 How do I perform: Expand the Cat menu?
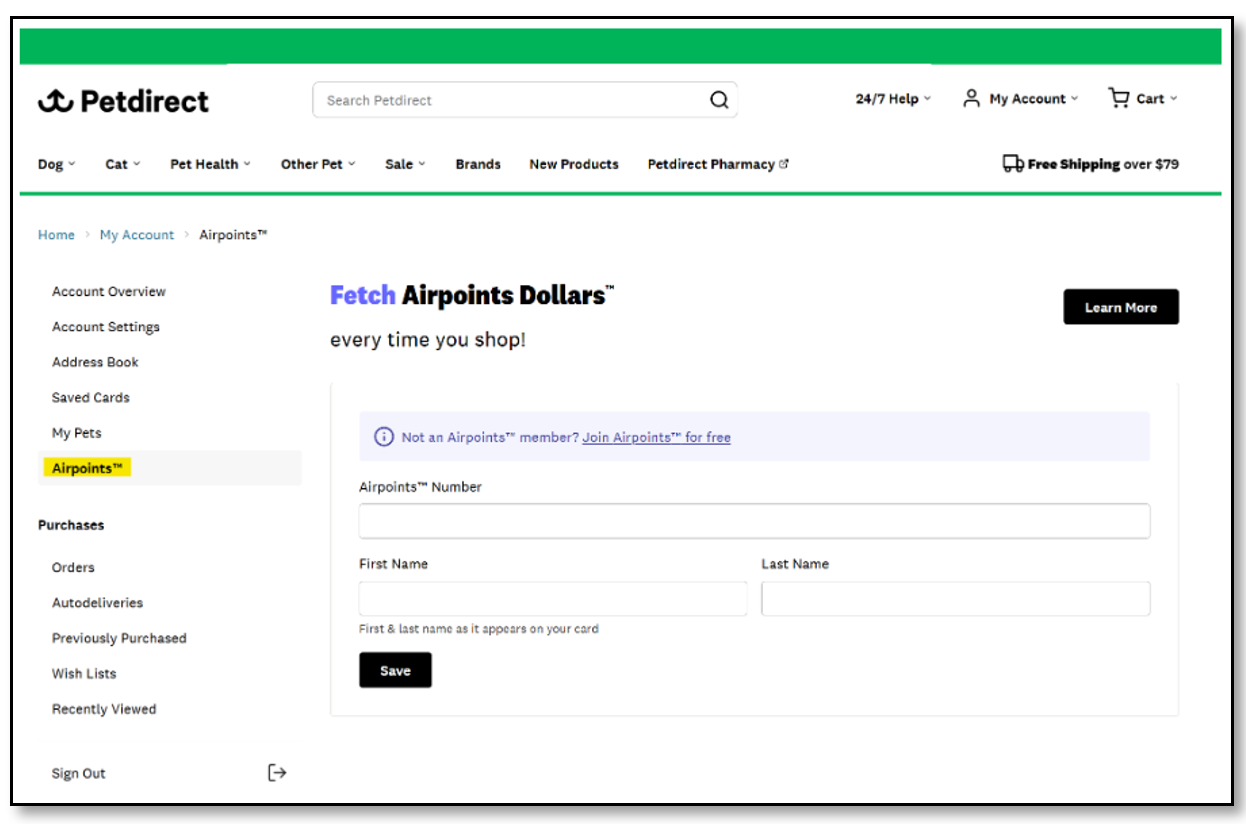coord(123,164)
